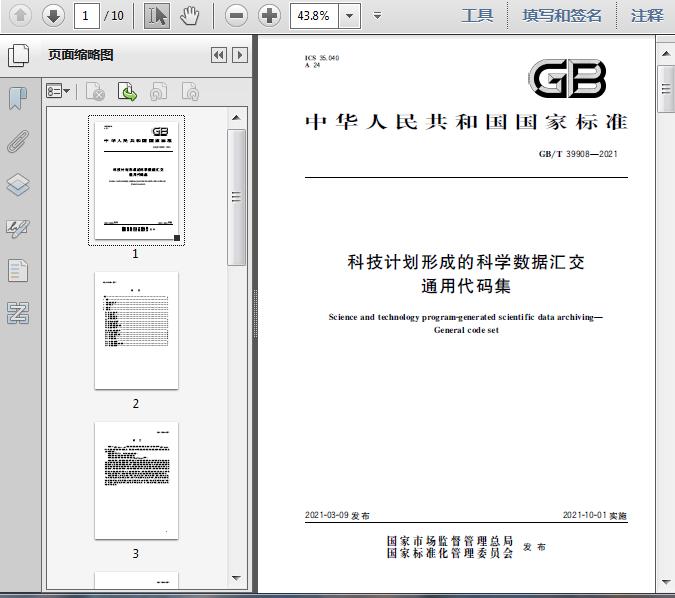
Task: Click the thumbnail panel scrollbar handle
Action: coord(236,197)
